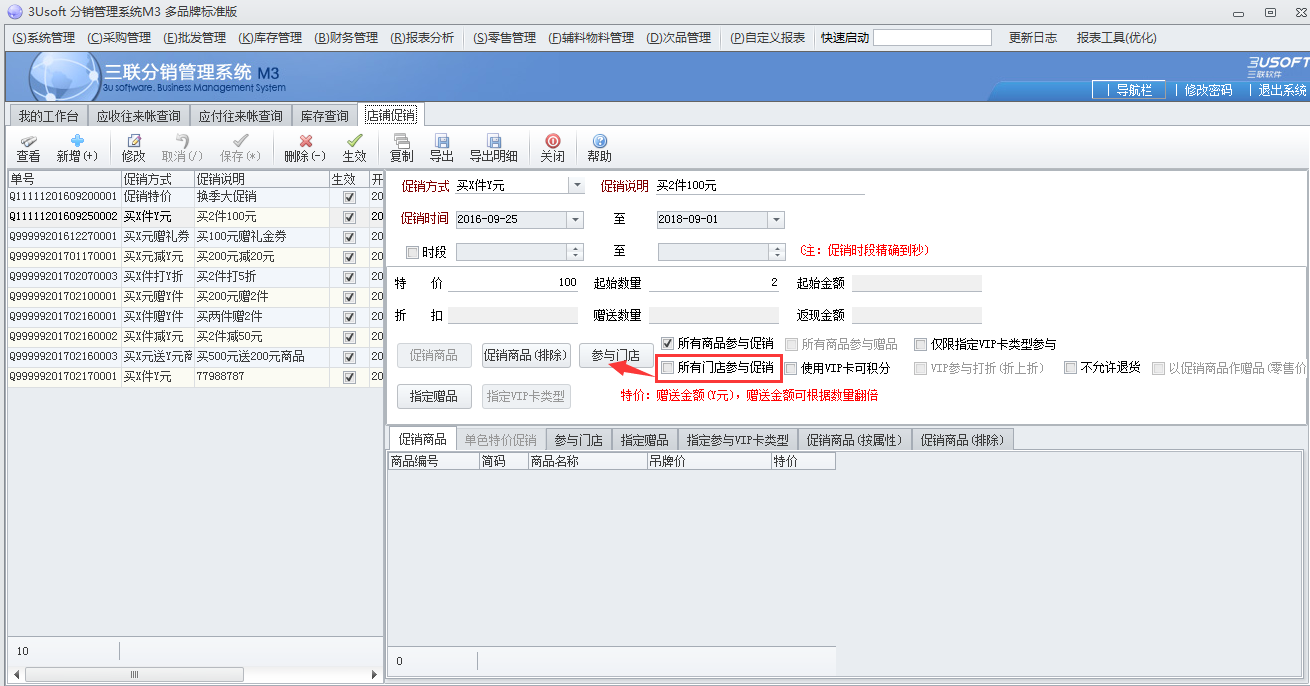1310x686 pixels.
Task: Open the start date 2016-09-25 dropdown
Action: click(575, 220)
